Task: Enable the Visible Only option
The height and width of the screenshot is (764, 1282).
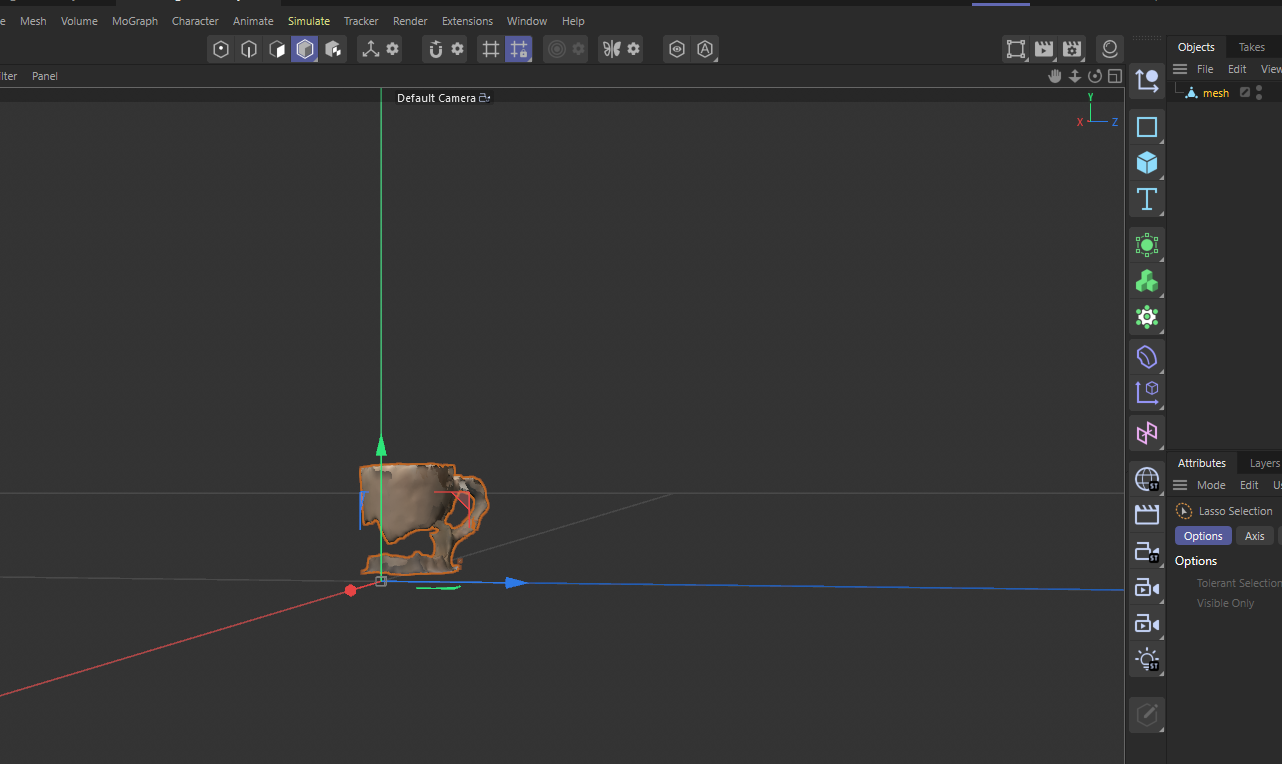Action: click(x=1225, y=602)
